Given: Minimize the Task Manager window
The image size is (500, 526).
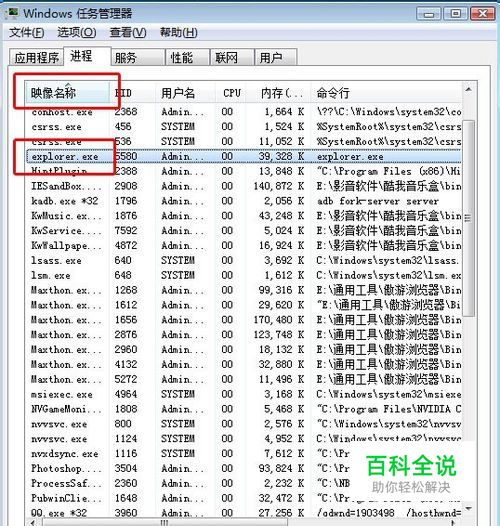Looking at the screenshot, I should (429, 14).
